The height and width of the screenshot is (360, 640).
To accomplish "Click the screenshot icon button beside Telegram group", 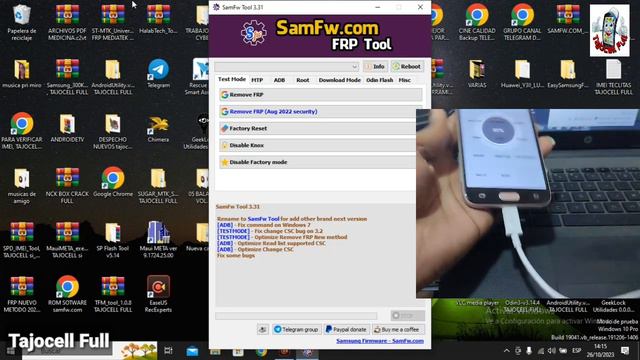I will coord(263,329).
